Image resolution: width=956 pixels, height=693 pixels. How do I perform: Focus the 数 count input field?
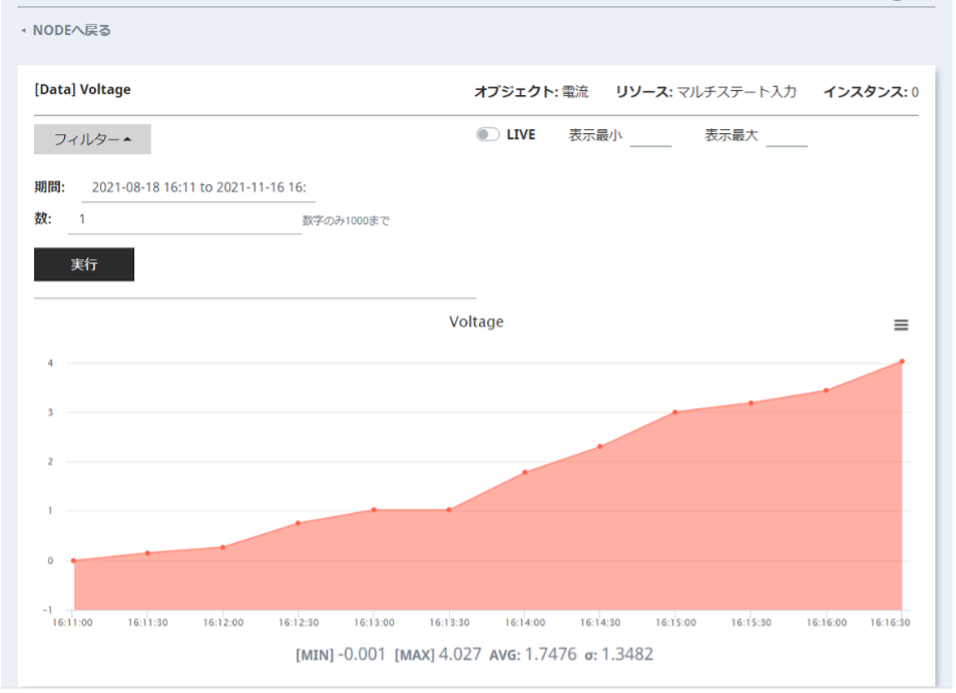[x=184, y=219]
